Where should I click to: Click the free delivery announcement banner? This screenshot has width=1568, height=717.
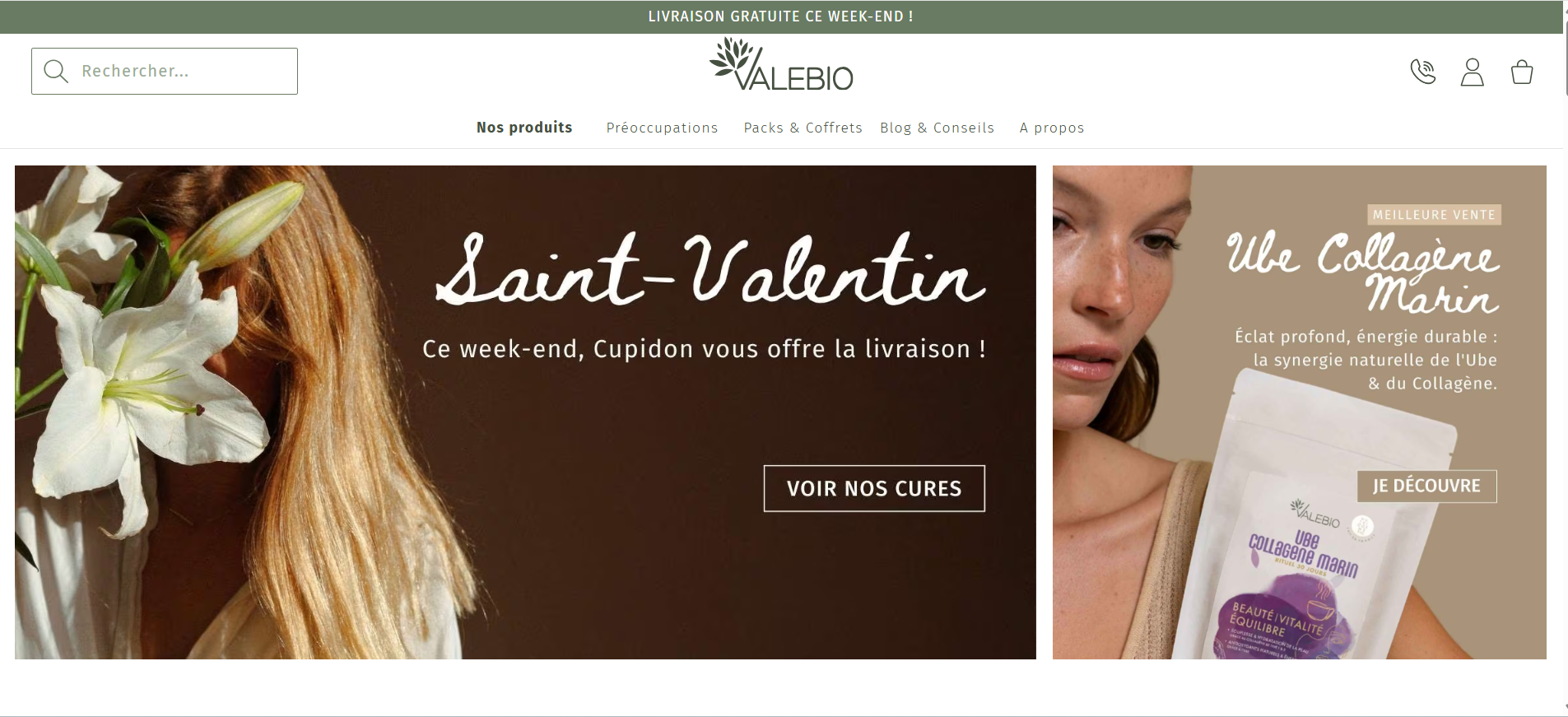781,16
